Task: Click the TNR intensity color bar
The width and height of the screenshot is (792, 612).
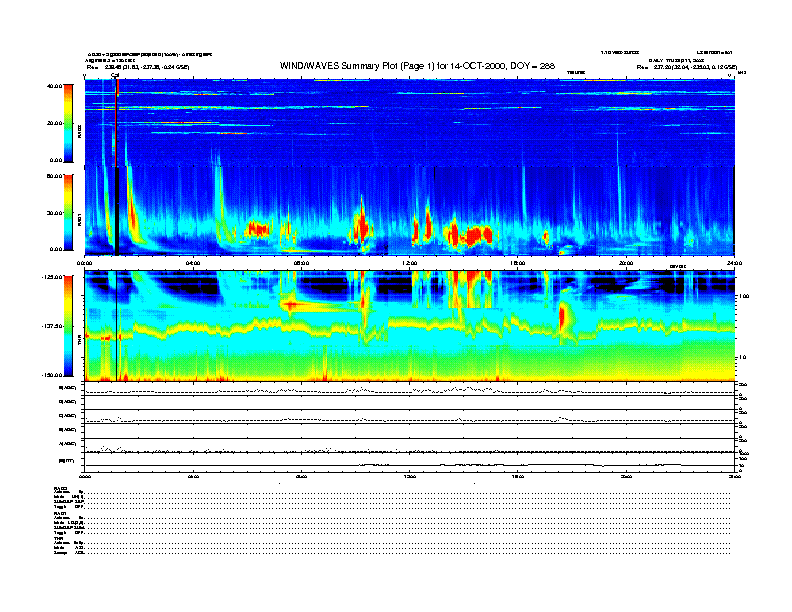Action: [68, 326]
